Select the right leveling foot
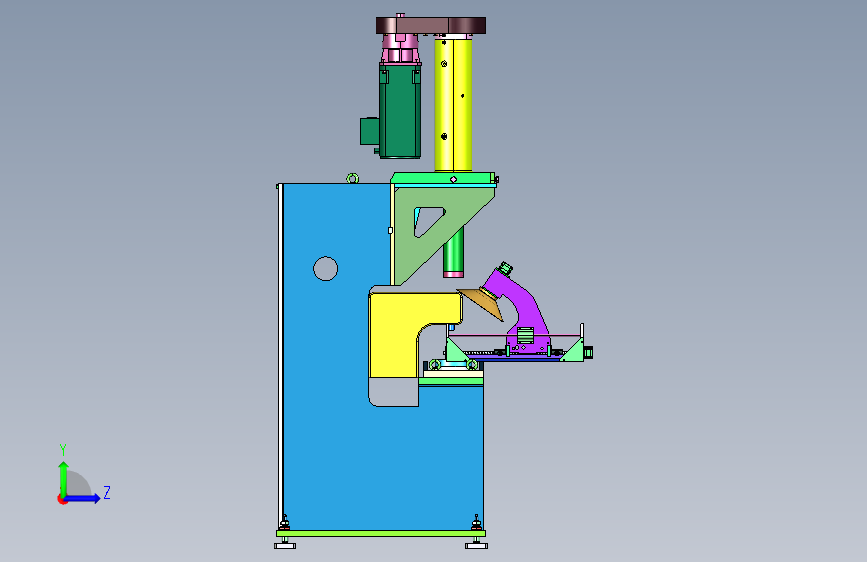Viewport: 867px width, 562px height. pos(476,545)
